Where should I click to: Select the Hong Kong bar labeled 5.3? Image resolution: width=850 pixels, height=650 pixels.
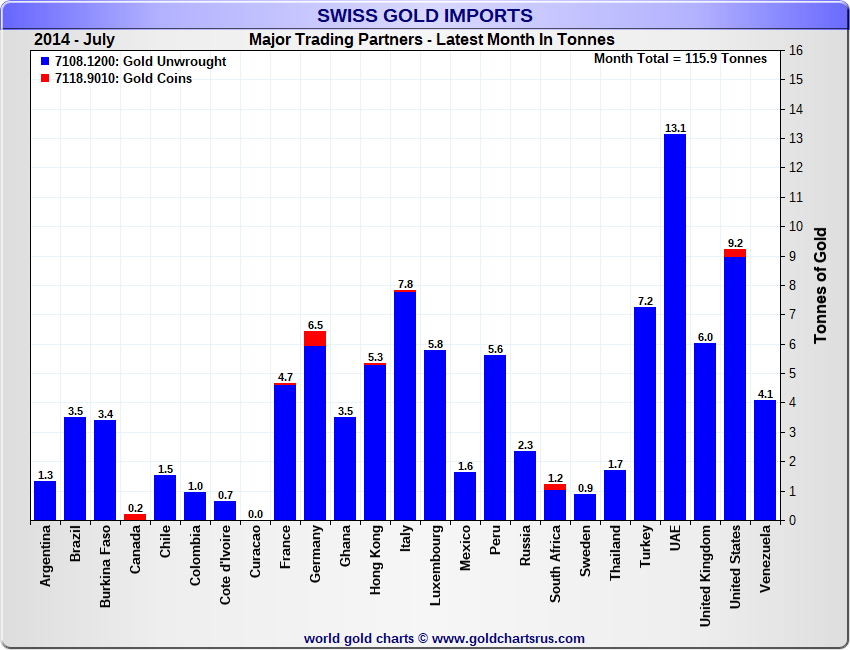pyautogui.click(x=375, y=442)
